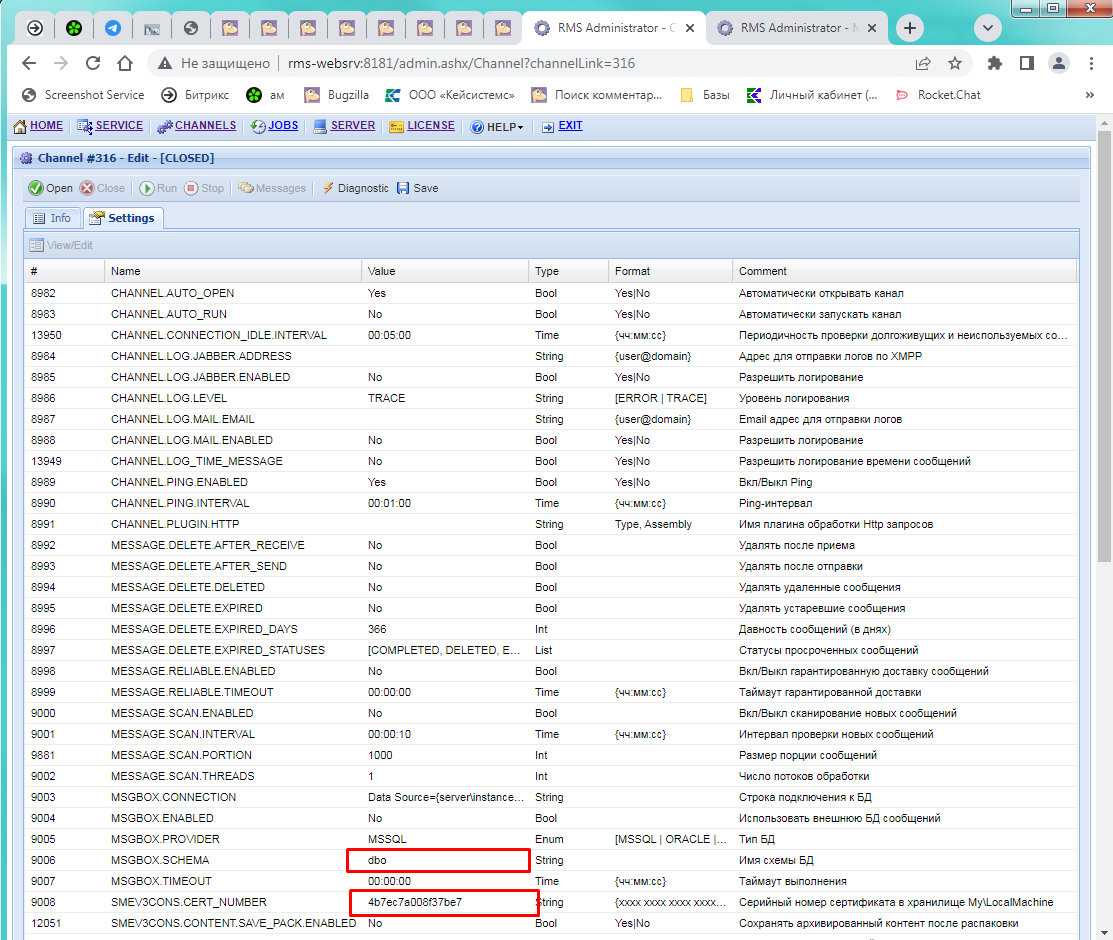This screenshot has height=940, width=1113.
Task: Open the Chrome three-dot menu
Action: (1091, 63)
